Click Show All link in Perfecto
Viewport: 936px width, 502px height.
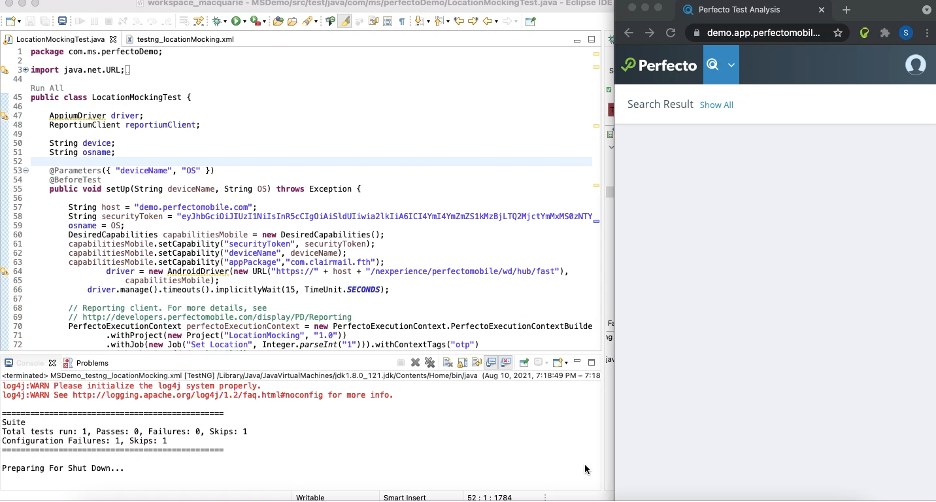tap(716, 105)
